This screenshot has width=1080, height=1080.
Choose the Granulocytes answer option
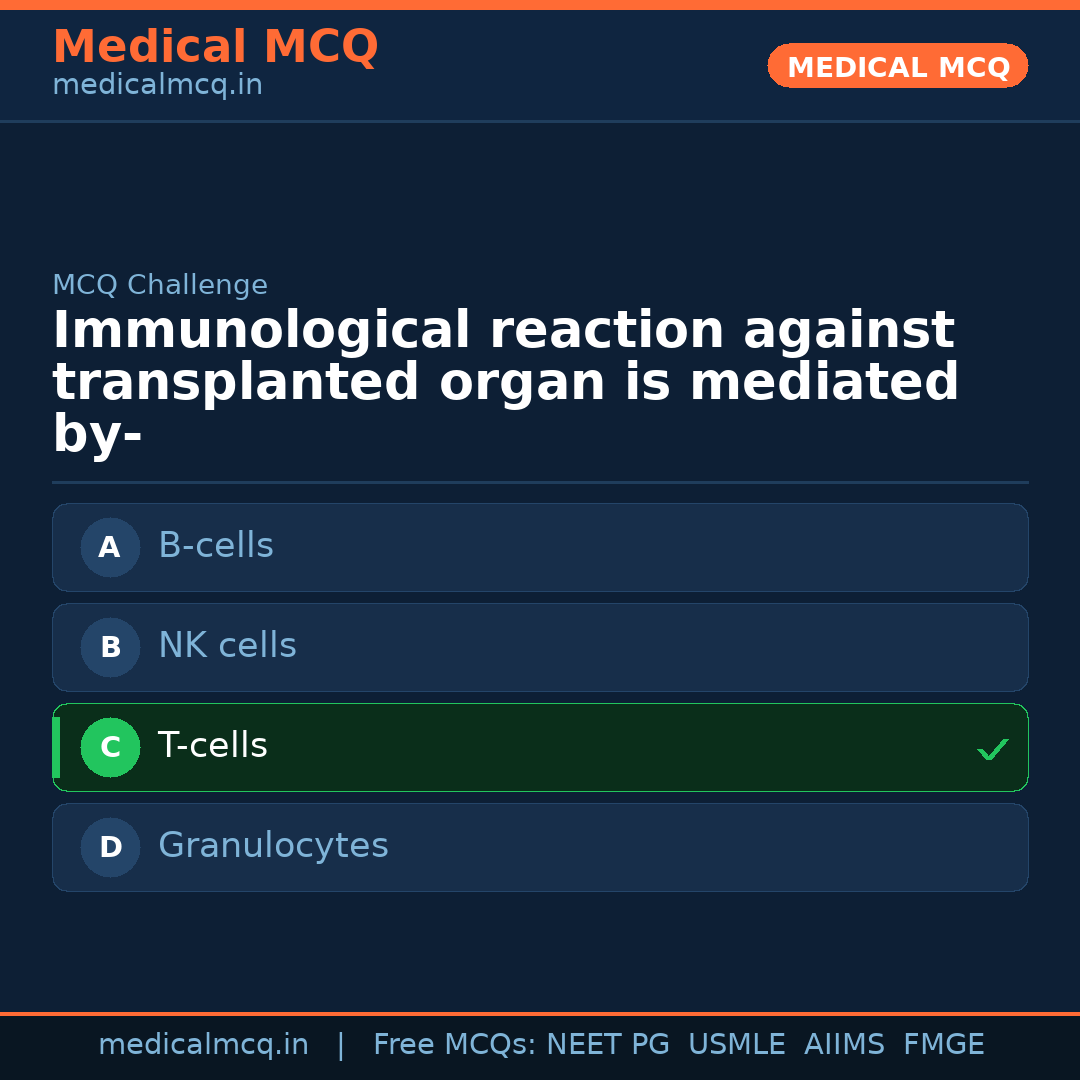pos(540,847)
